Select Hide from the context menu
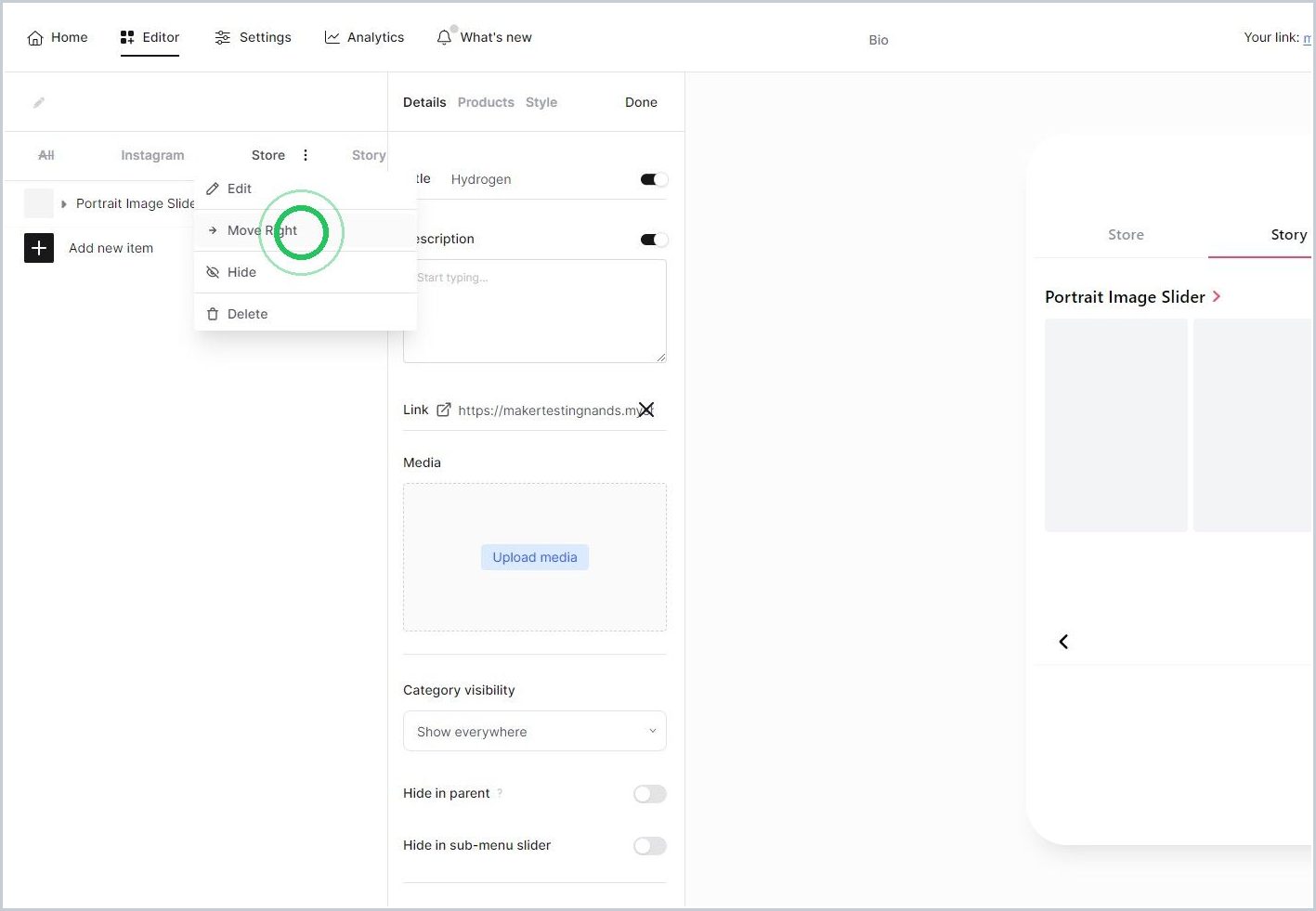 tap(305, 272)
